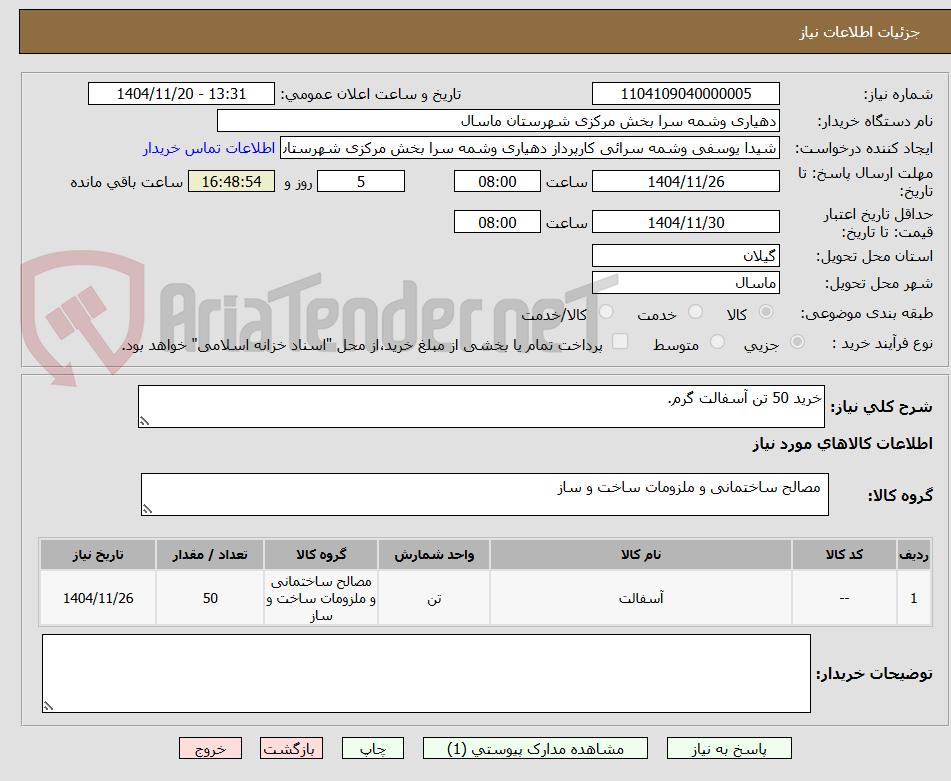Viewport: 951px width, 781px height.
Task: Select the کالا radio button
Action: [x=766, y=312]
